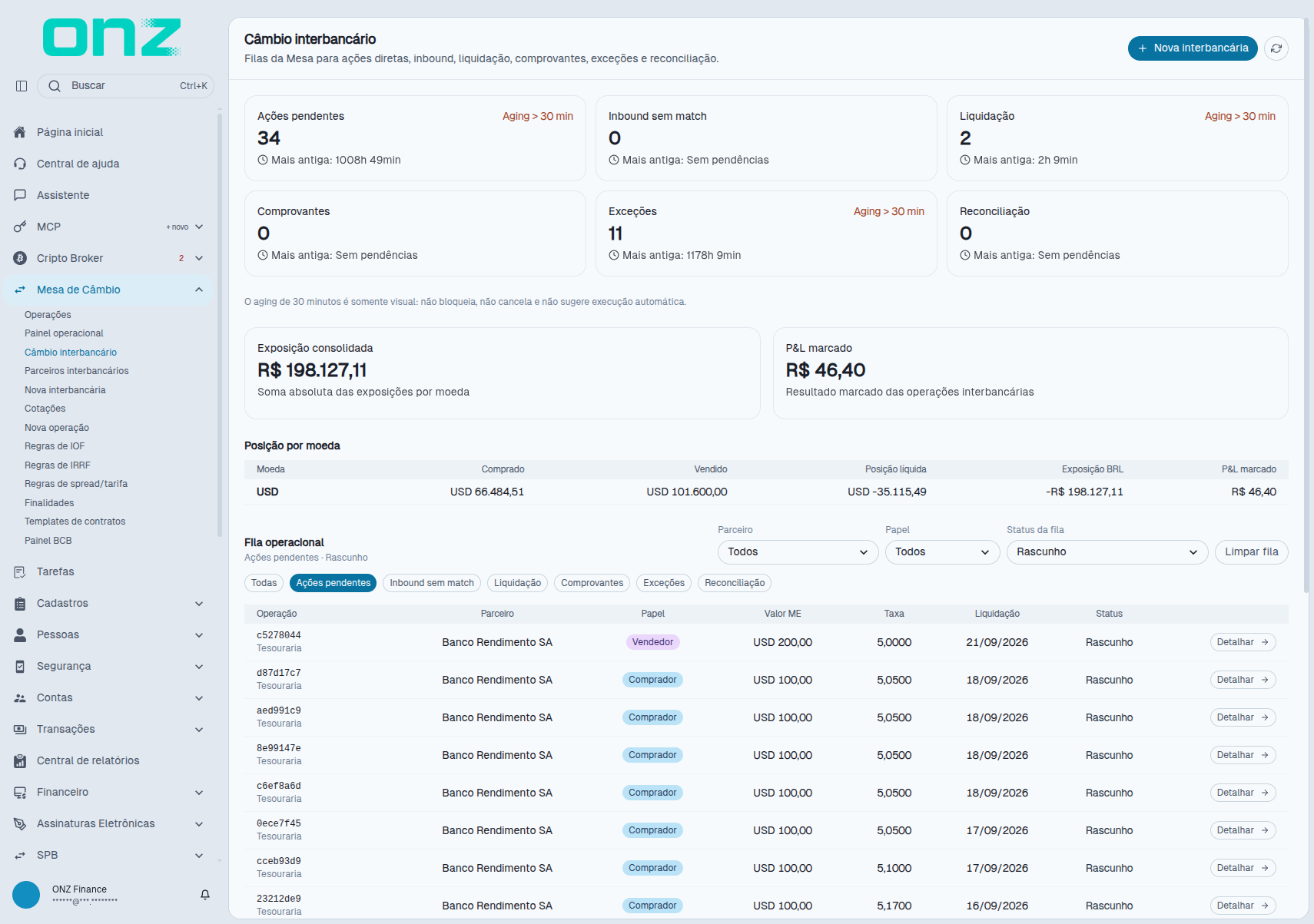Expand the Segurança chevron
This screenshot has height=924, width=1314.
tap(199, 666)
